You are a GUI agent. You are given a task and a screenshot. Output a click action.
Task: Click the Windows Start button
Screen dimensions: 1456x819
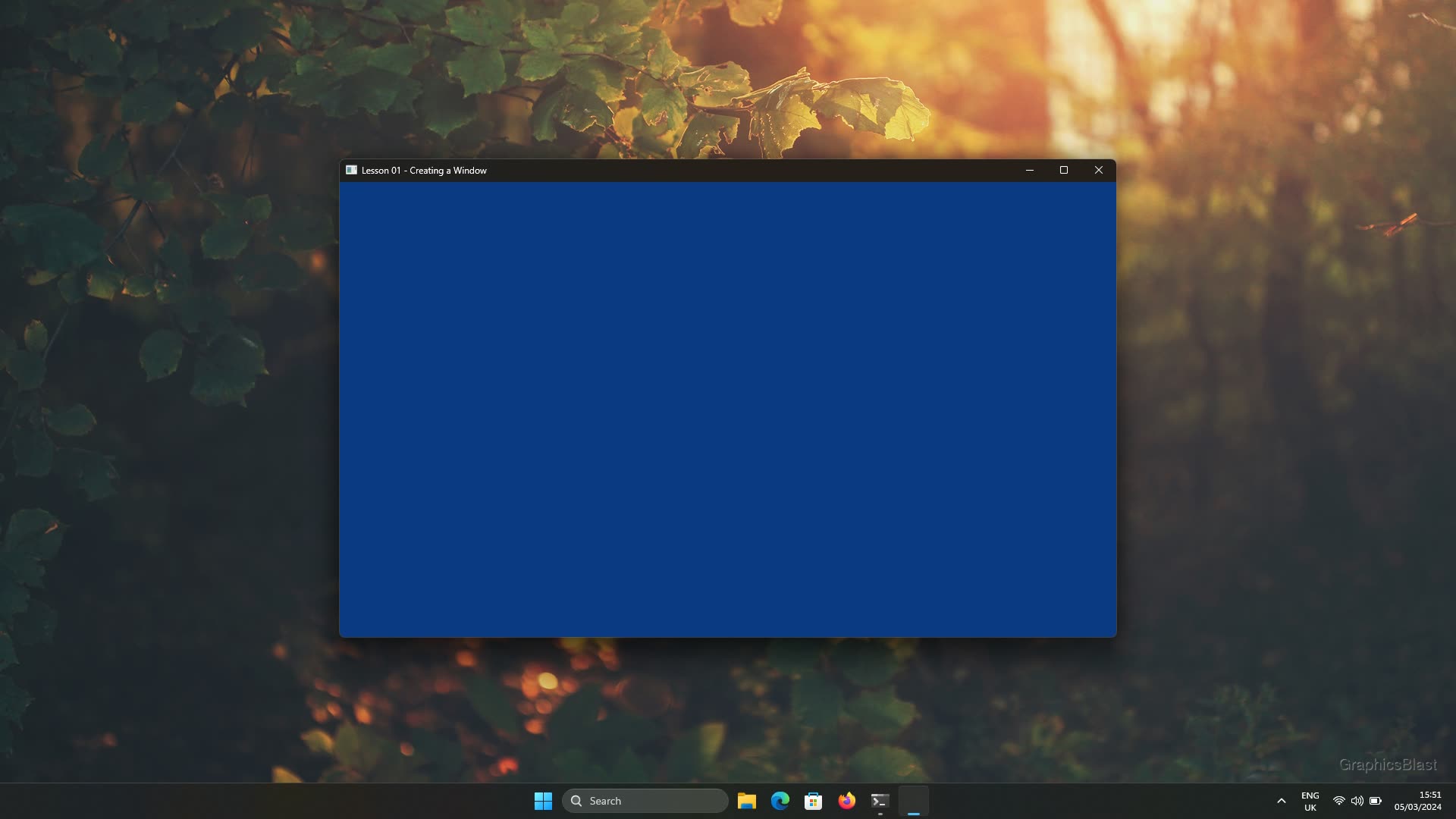click(543, 801)
